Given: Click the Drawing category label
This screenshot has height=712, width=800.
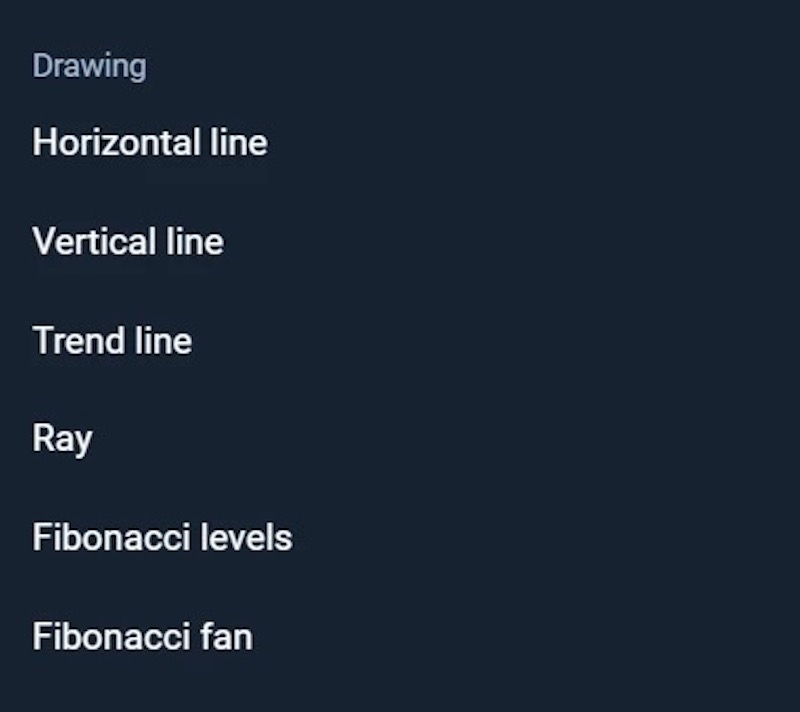Looking at the screenshot, I should point(89,66).
